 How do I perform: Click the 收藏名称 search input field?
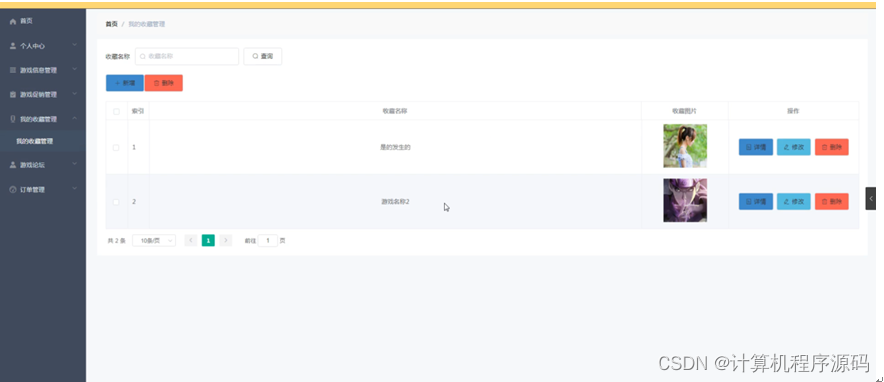(x=187, y=56)
